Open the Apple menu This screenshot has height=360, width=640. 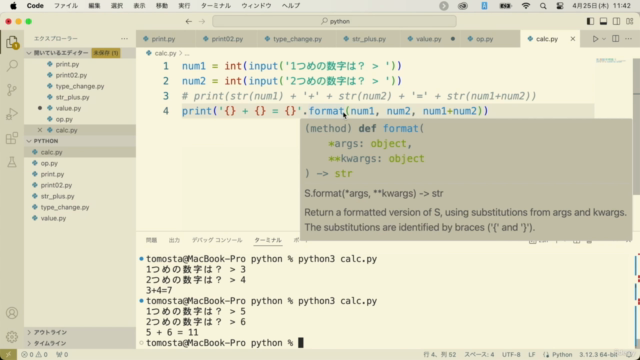tap(13, 6)
